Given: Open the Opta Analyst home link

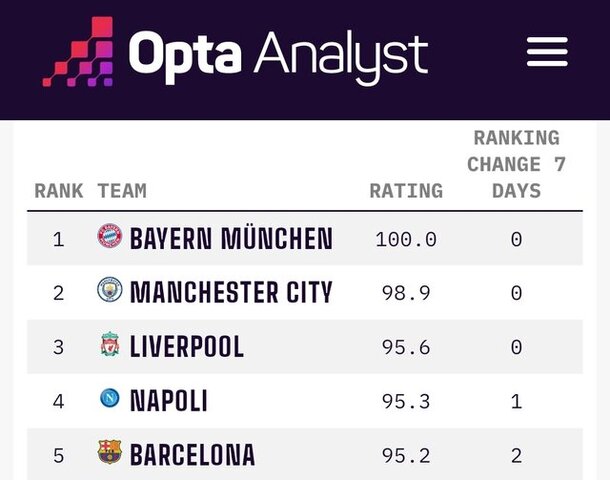Looking at the screenshot, I should pos(278,54).
